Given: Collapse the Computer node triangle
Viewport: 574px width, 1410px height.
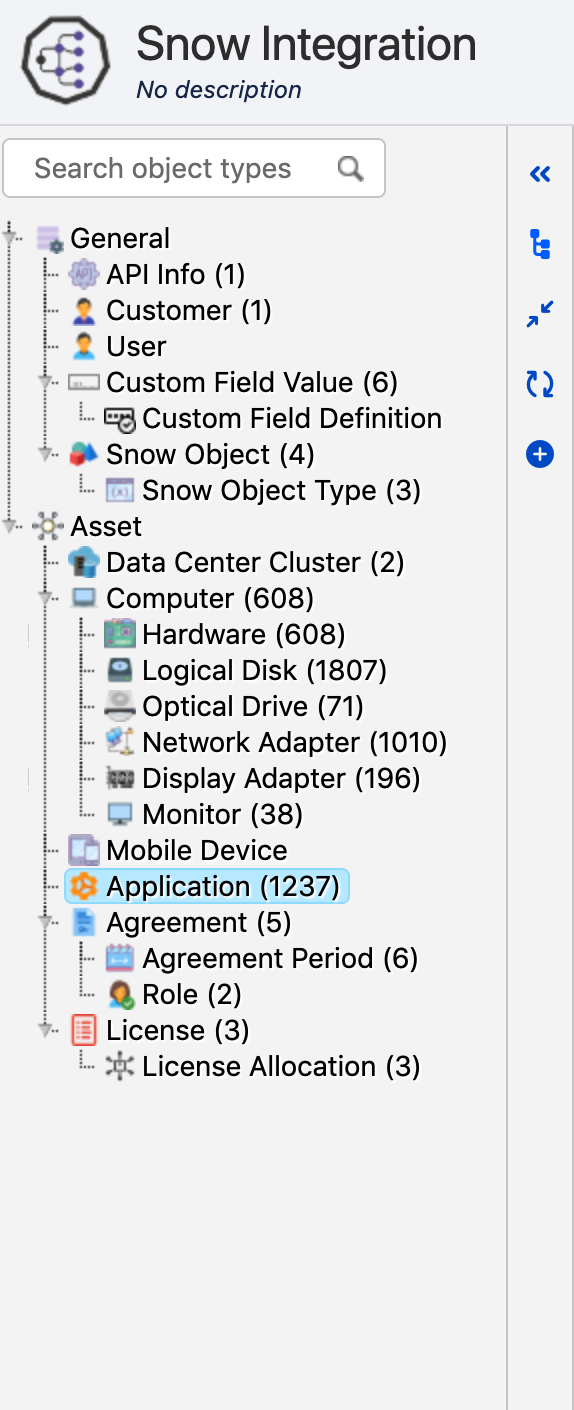Looking at the screenshot, I should [46, 598].
